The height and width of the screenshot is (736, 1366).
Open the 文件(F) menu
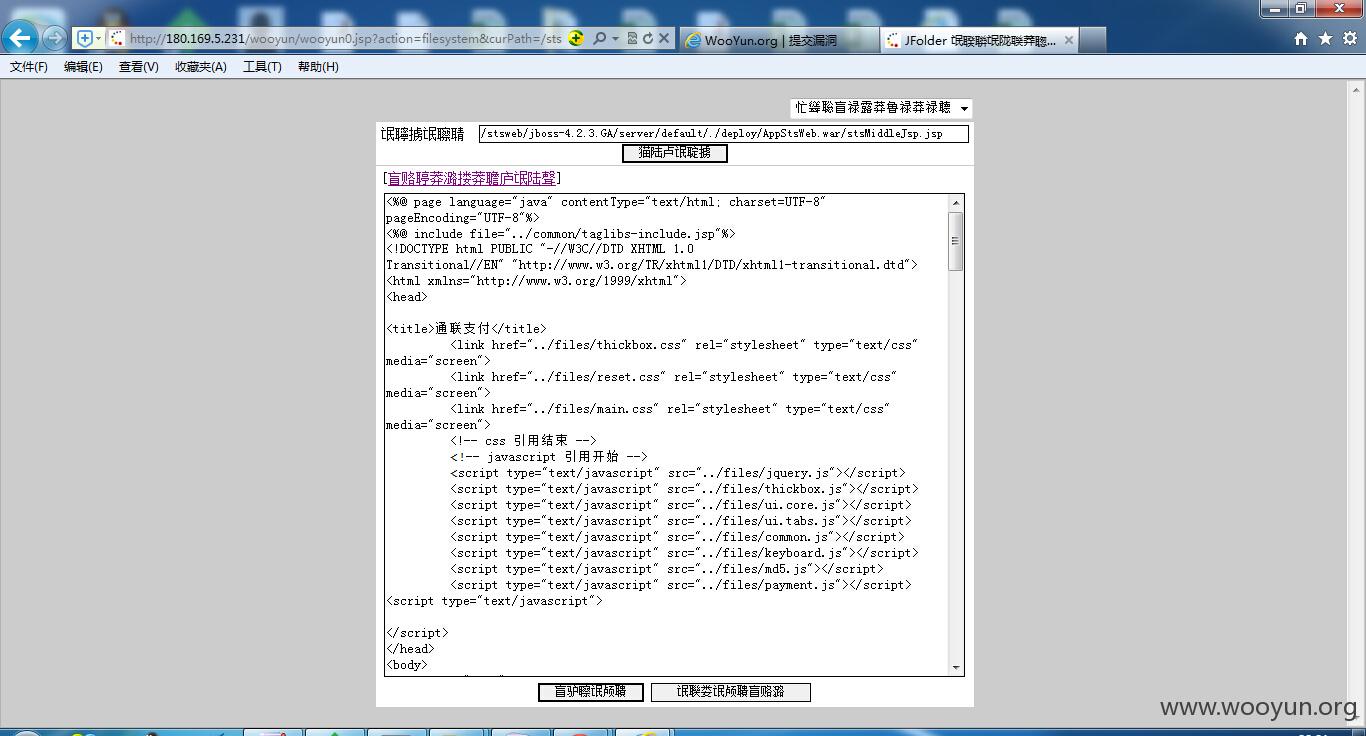29,67
